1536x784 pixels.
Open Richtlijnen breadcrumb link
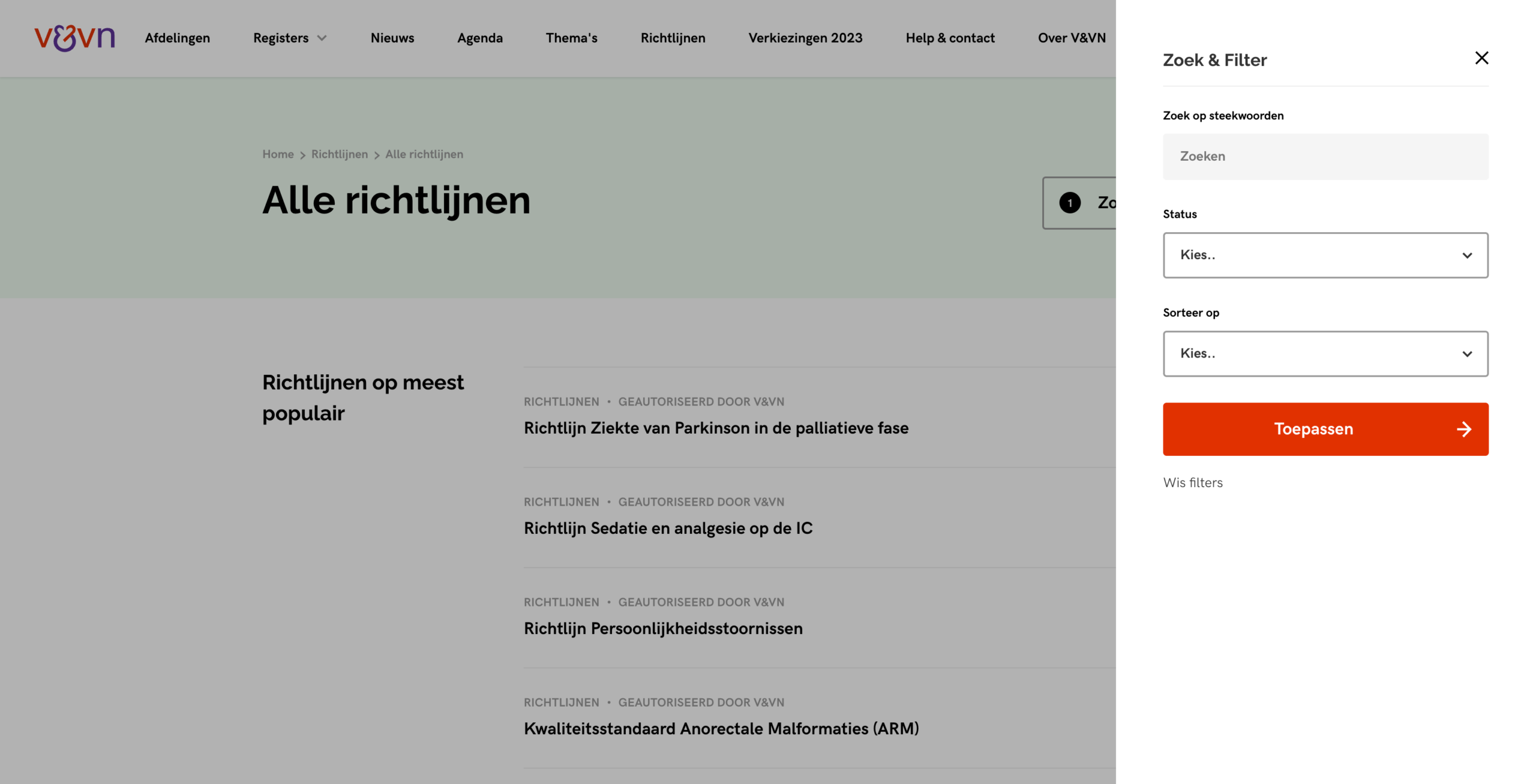(339, 154)
